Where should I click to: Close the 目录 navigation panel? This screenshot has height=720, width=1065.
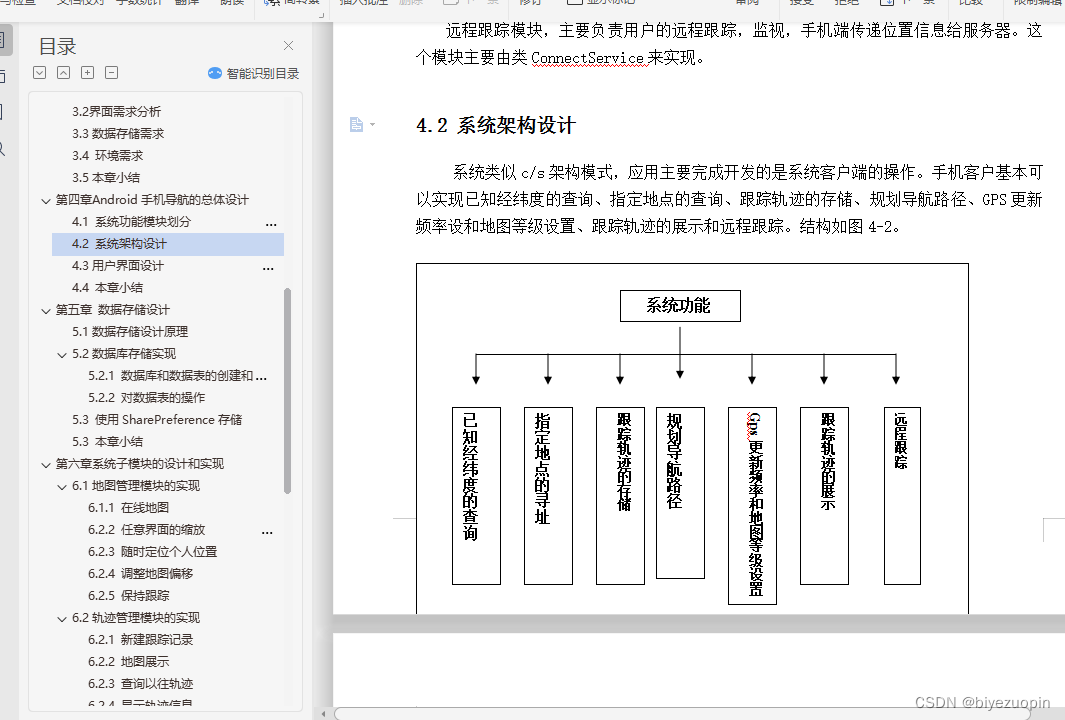tap(289, 46)
